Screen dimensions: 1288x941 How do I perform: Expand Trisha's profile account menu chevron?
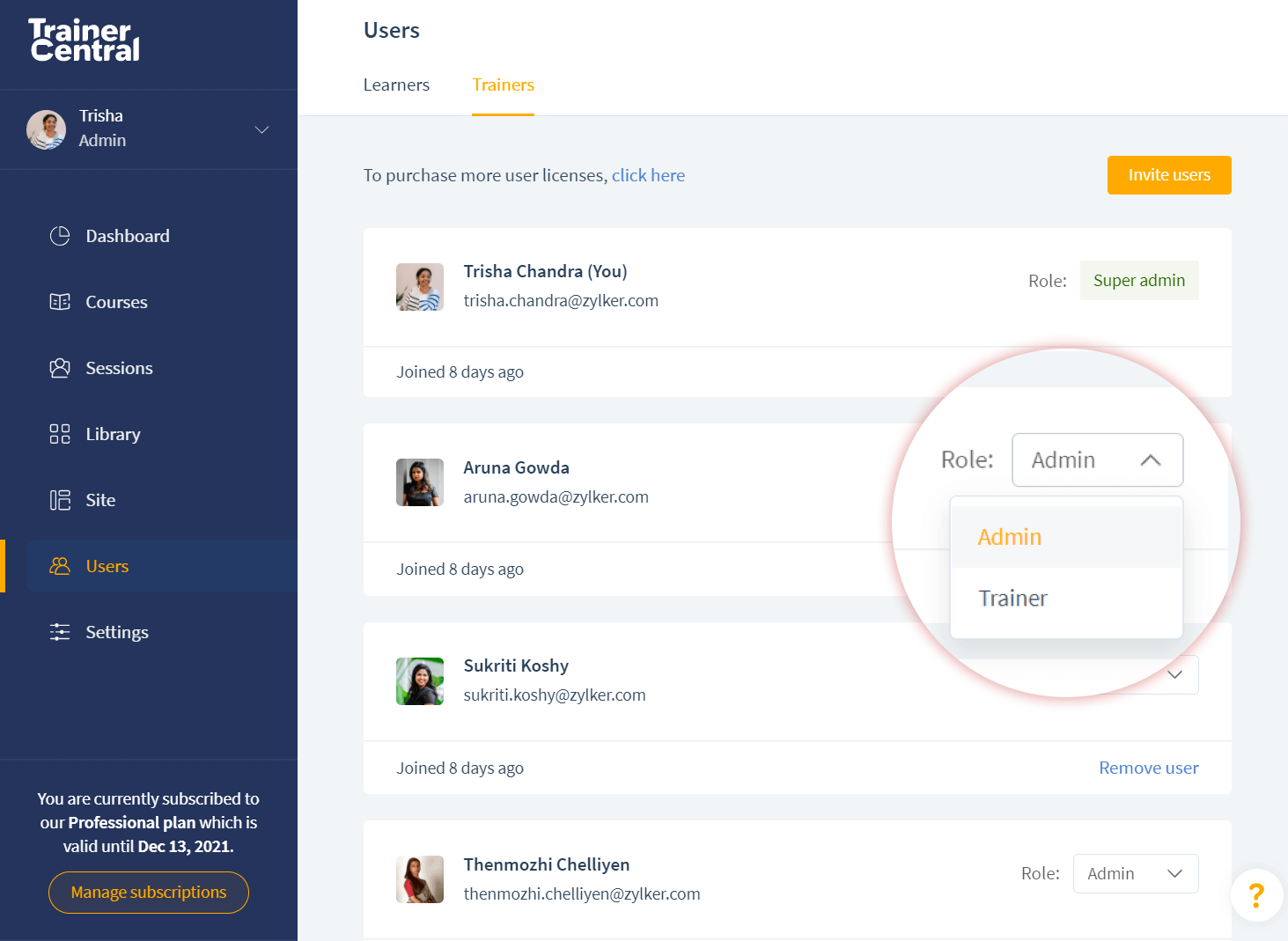[x=261, y=129]
